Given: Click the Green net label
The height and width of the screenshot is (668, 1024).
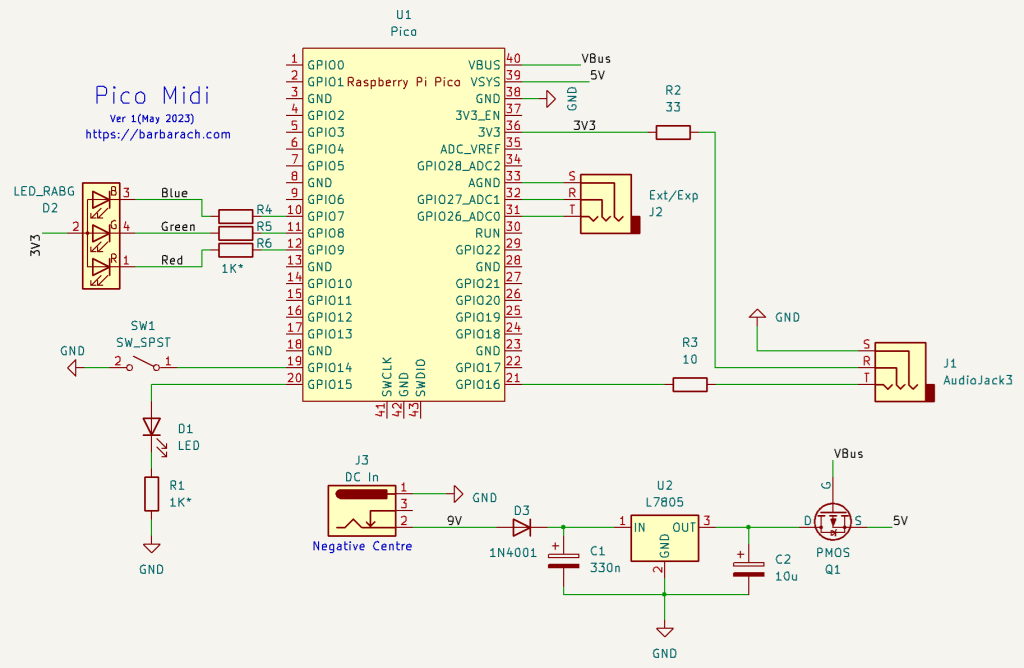Looking at the screenshot, I should tap(178, 227).
